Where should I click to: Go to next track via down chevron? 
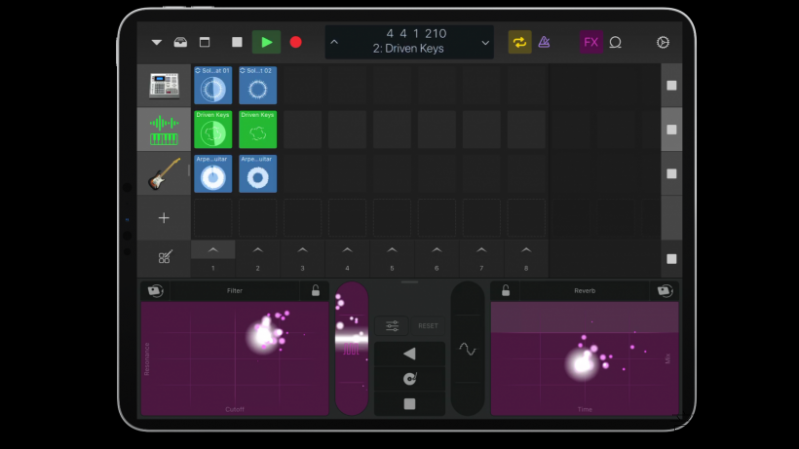[485, 43]
